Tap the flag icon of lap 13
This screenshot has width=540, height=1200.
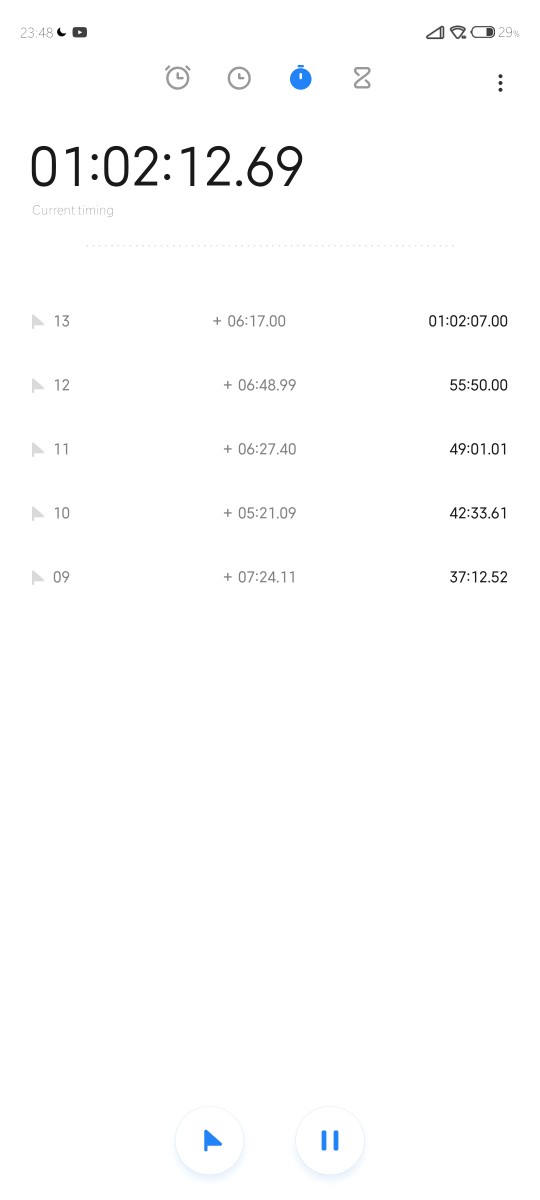tap(38, 322)
